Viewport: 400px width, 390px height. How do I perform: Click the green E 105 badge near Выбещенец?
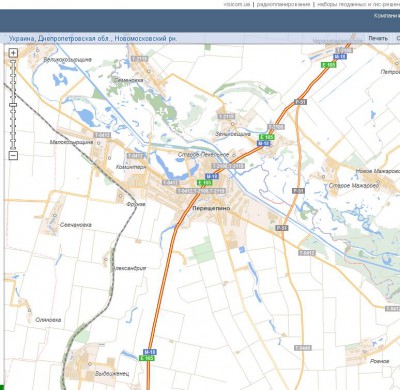(147, 358)
